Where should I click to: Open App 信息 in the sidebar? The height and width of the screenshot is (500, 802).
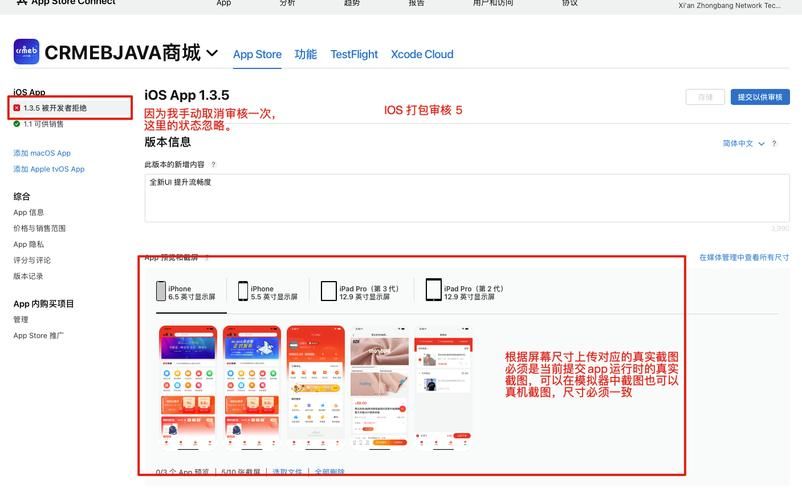(x=29, y=212)
